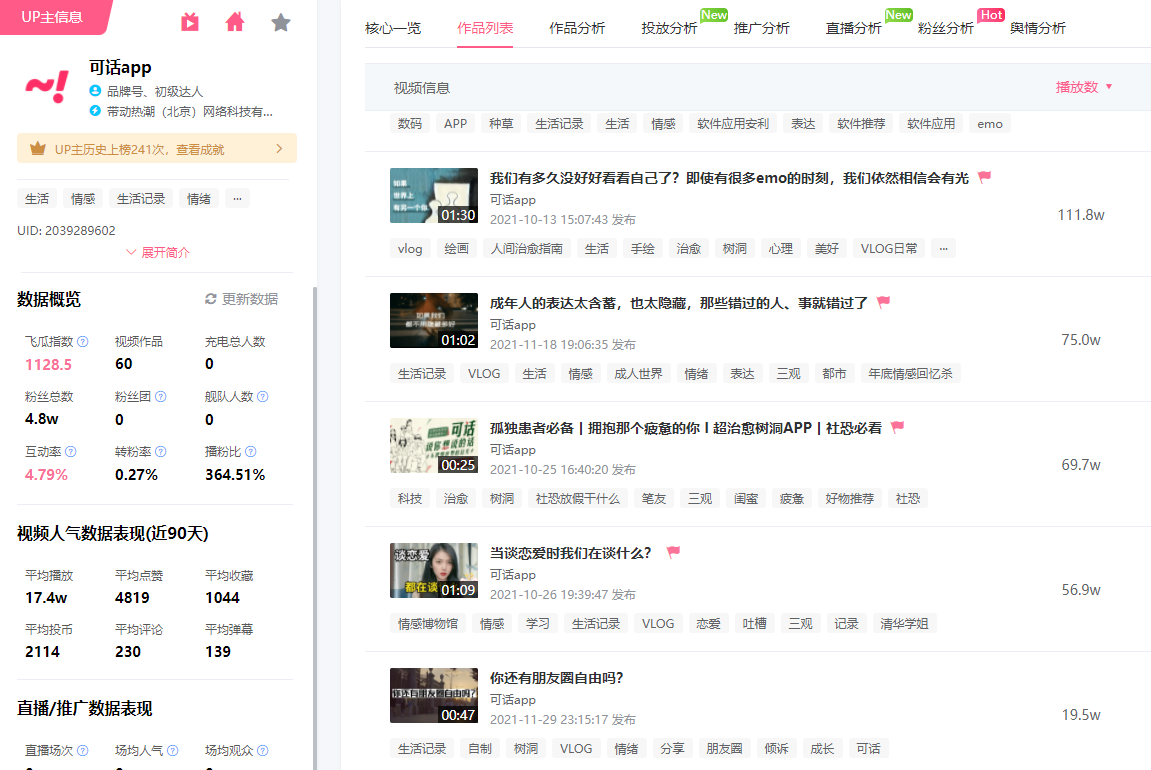Switch to the 核心一览 tab
Image resolution: width=1151 pixels, height=770 pixels.
[393, 28]
